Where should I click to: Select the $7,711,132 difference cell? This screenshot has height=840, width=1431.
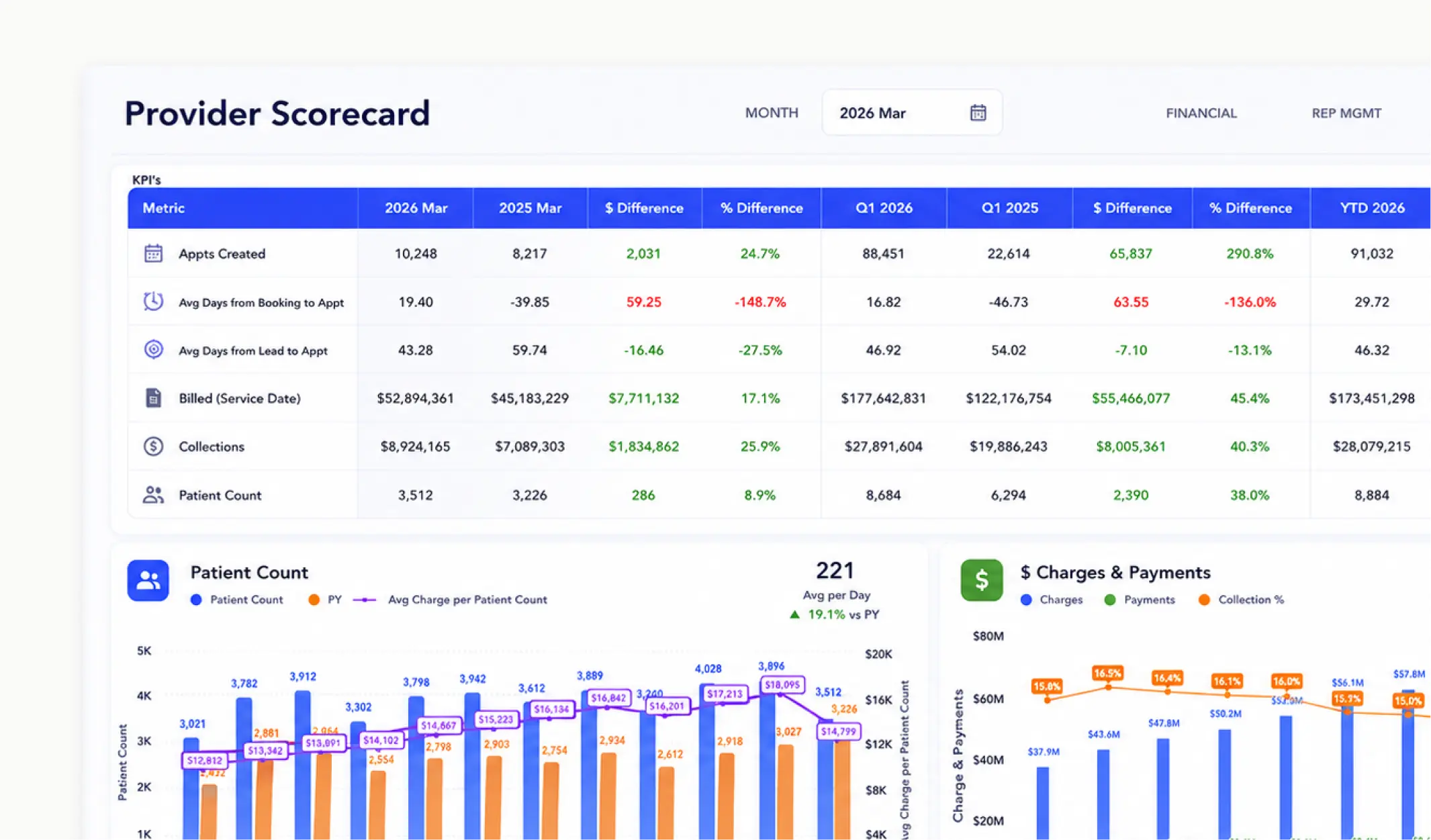pos(643,398)
